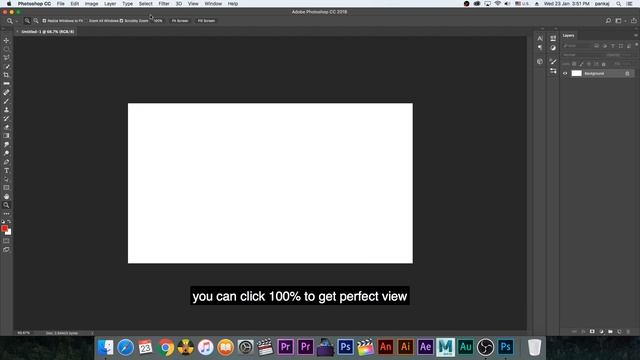This screenshot has width=640, height=360.
Task: Click the 100% zoom button
Action: point(158,20)
